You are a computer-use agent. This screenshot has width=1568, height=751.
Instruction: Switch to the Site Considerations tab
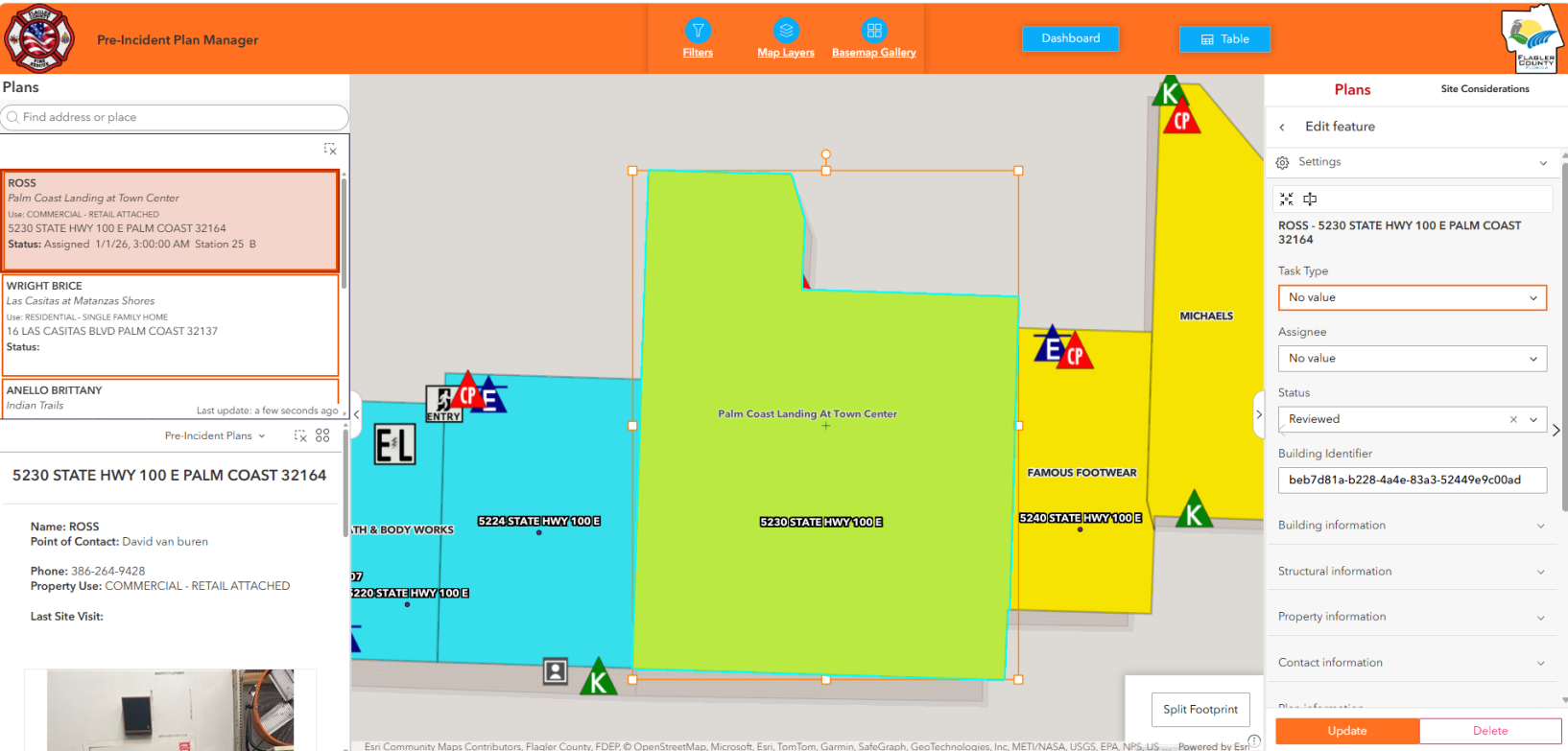click(x=1485, y=89)
